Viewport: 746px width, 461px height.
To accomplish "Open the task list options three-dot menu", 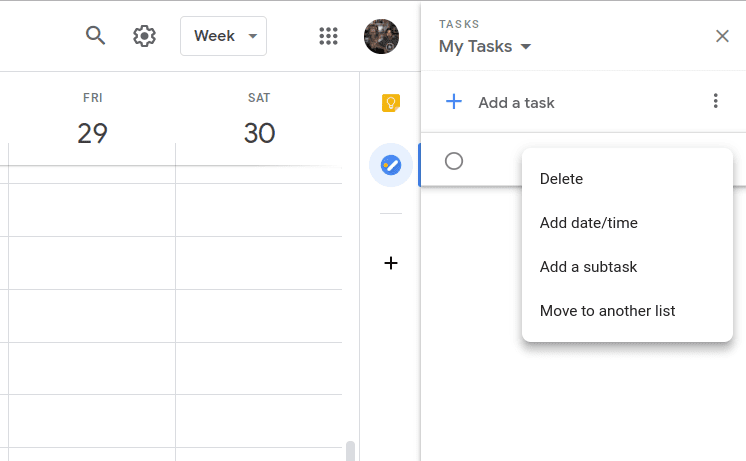I will tap(715, 101).
